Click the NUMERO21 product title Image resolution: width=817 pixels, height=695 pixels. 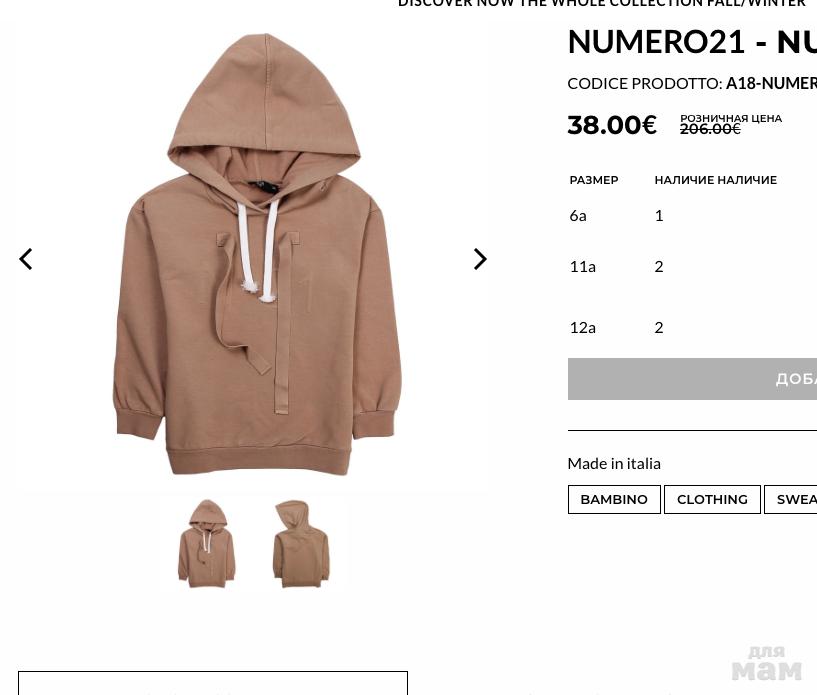(x=692, y=42)
